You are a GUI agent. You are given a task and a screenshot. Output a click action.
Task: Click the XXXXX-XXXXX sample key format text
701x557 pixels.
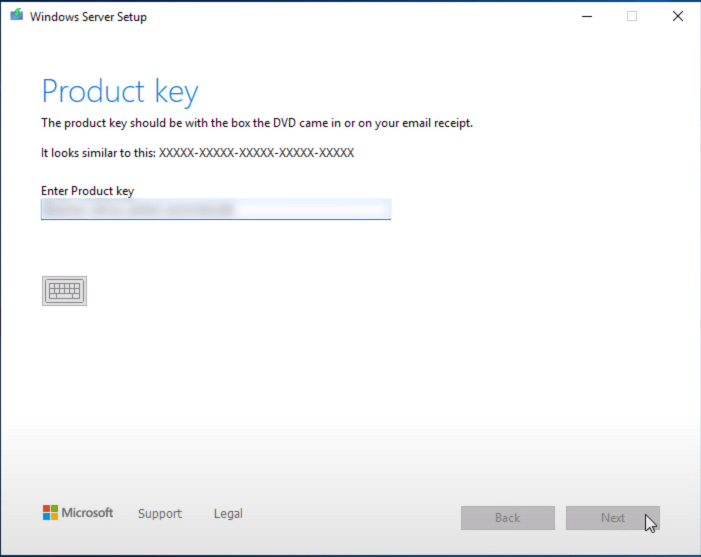[x=256, y=154]
